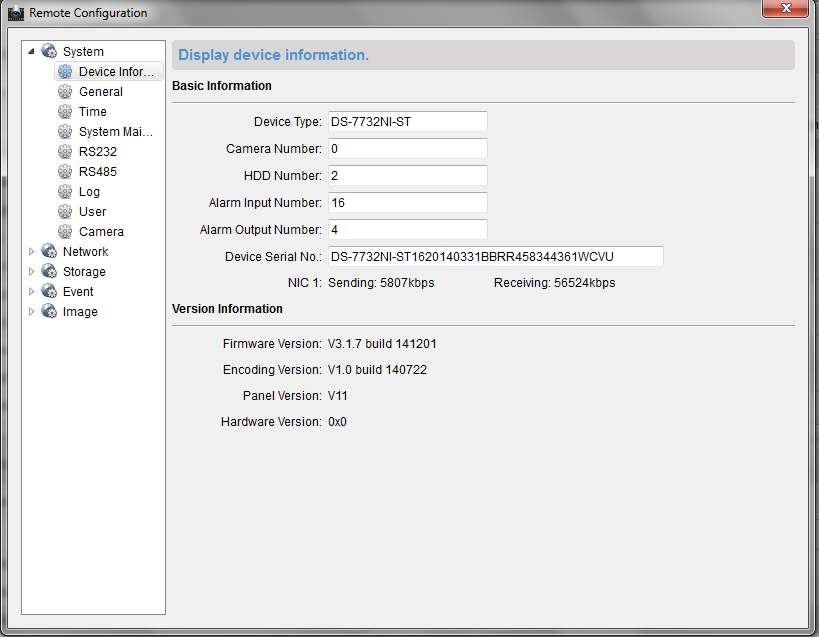Click the Storage globe icon
This screenshot has height=637, width=819.
(x=49, y=271)
